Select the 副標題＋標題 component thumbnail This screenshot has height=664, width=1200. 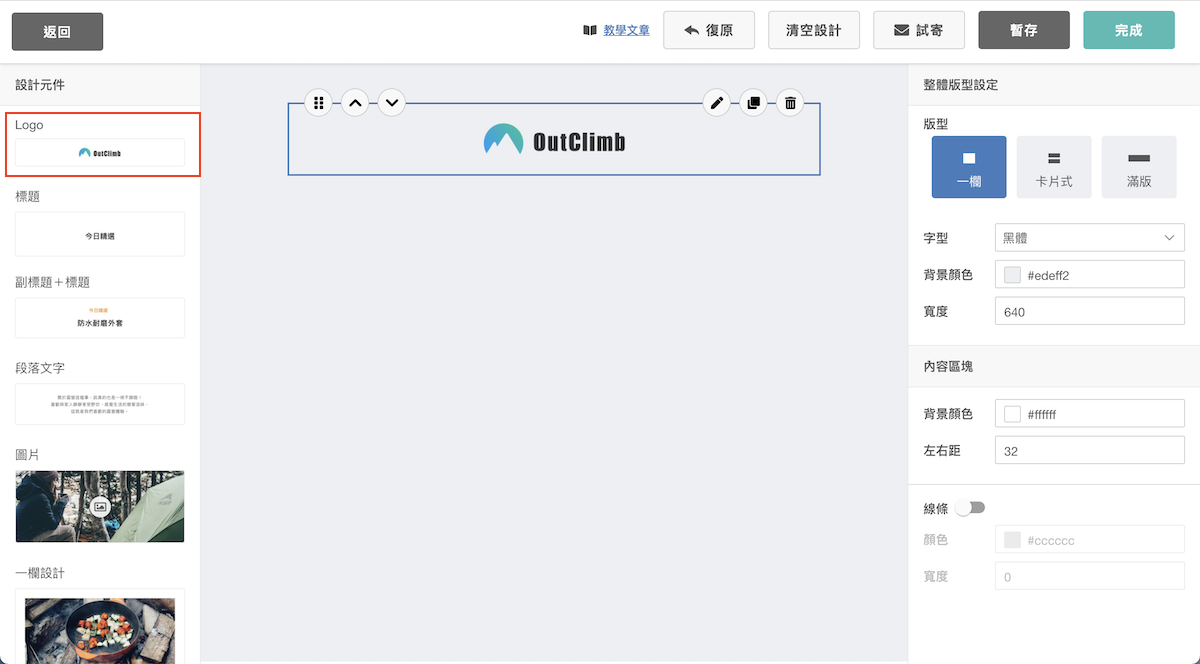(x=100, y=318)
